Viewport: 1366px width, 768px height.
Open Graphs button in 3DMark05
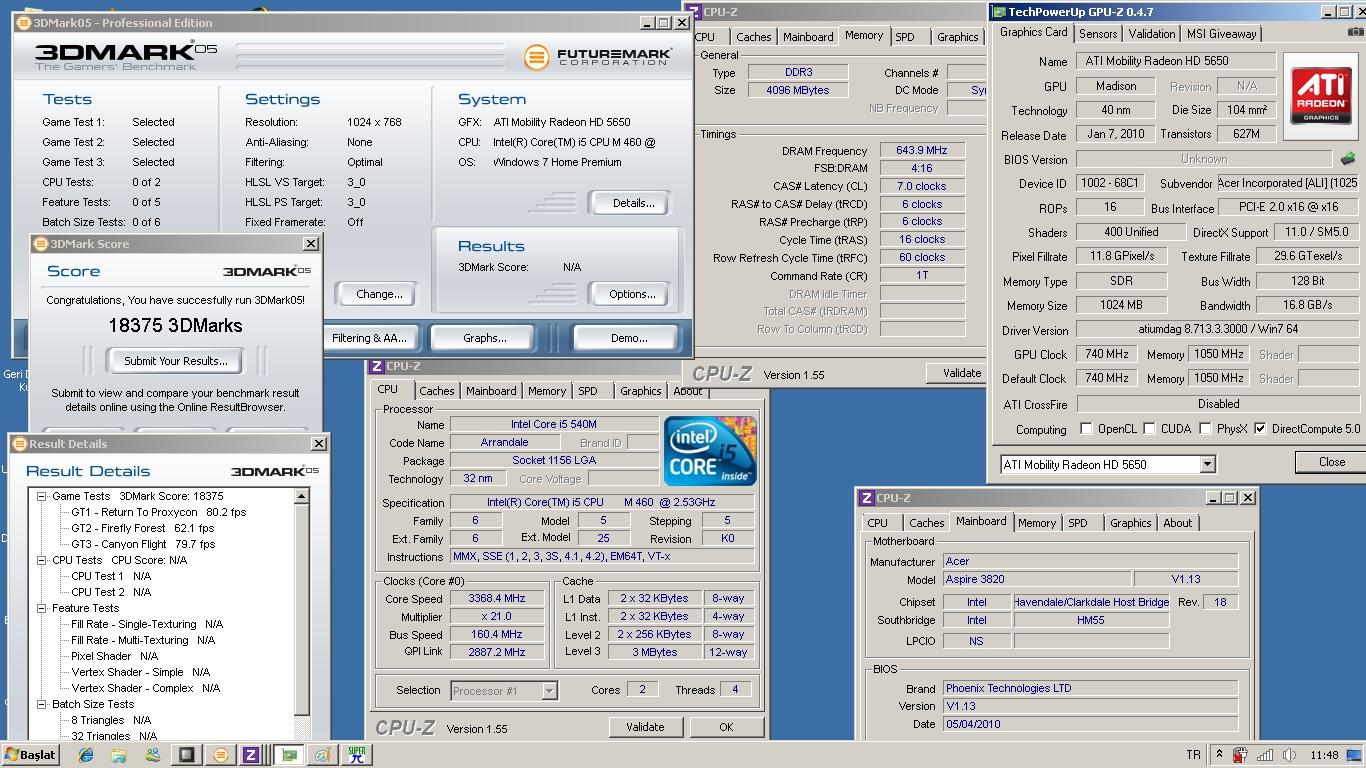point(485,338)
